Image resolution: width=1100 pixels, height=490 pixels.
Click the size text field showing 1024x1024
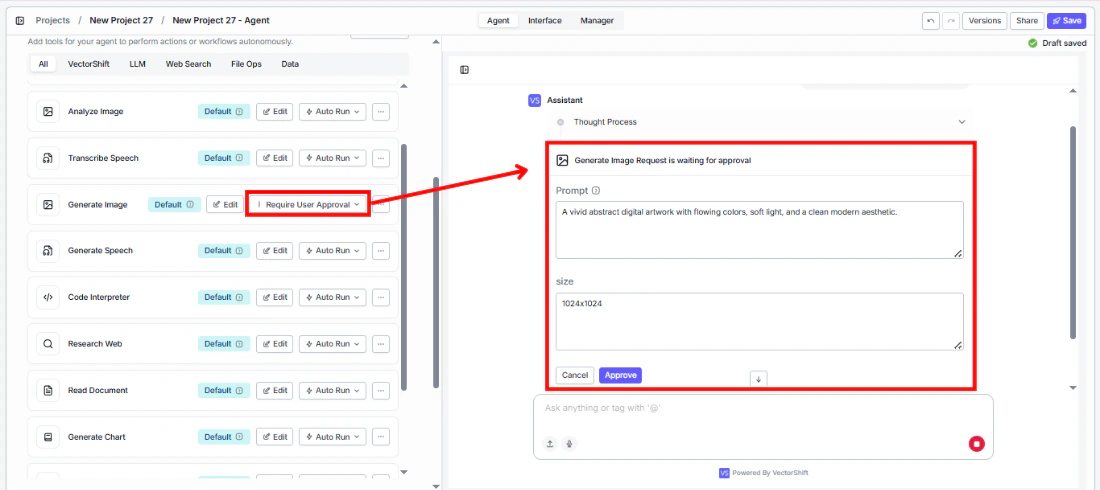pyautogui.click(x=760, y=322)
